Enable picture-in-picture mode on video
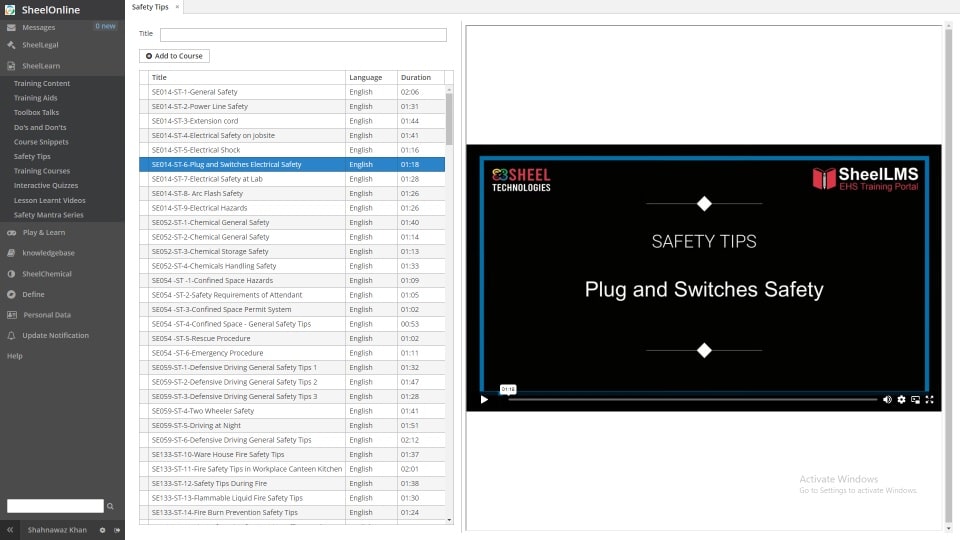 [915, 399]
